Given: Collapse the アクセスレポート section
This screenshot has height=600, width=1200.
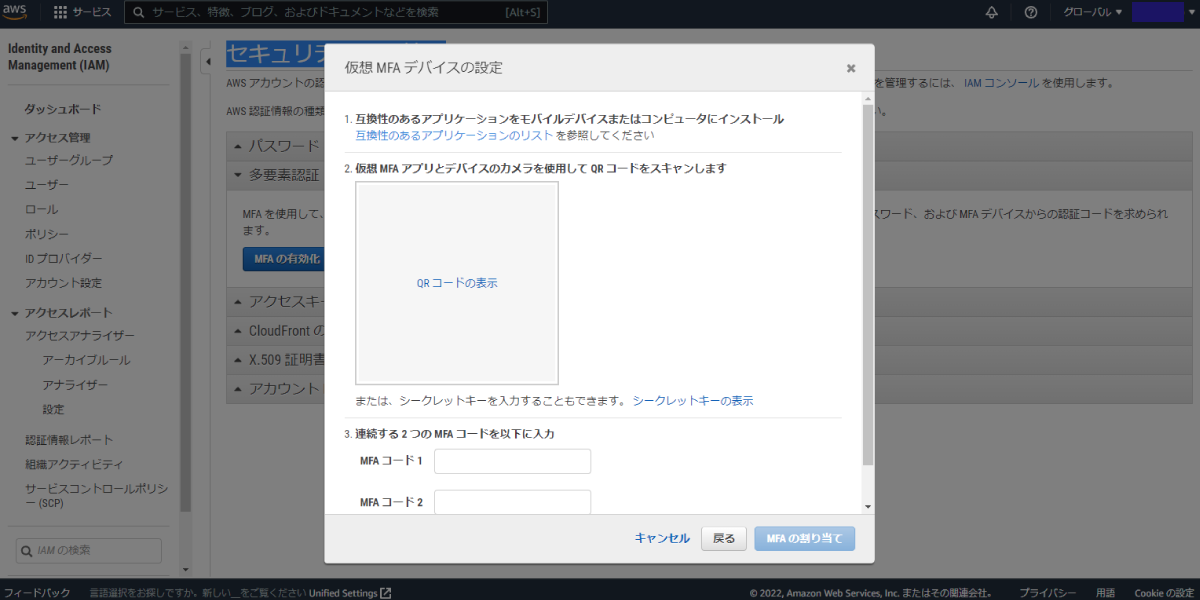Looking at the screenshot, I should pyautogui.click(x=15, y=312).
